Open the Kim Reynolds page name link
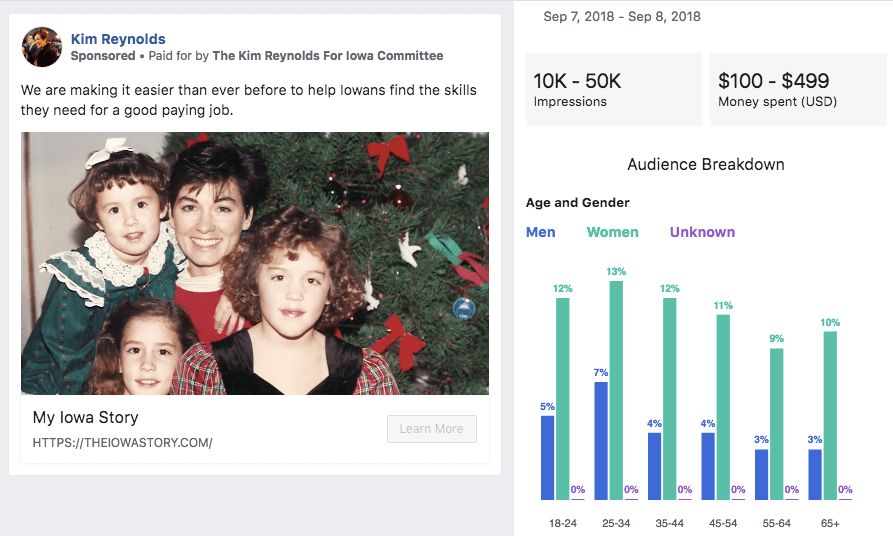The width and height of the screenshot is (893, 536). (118, 39)
